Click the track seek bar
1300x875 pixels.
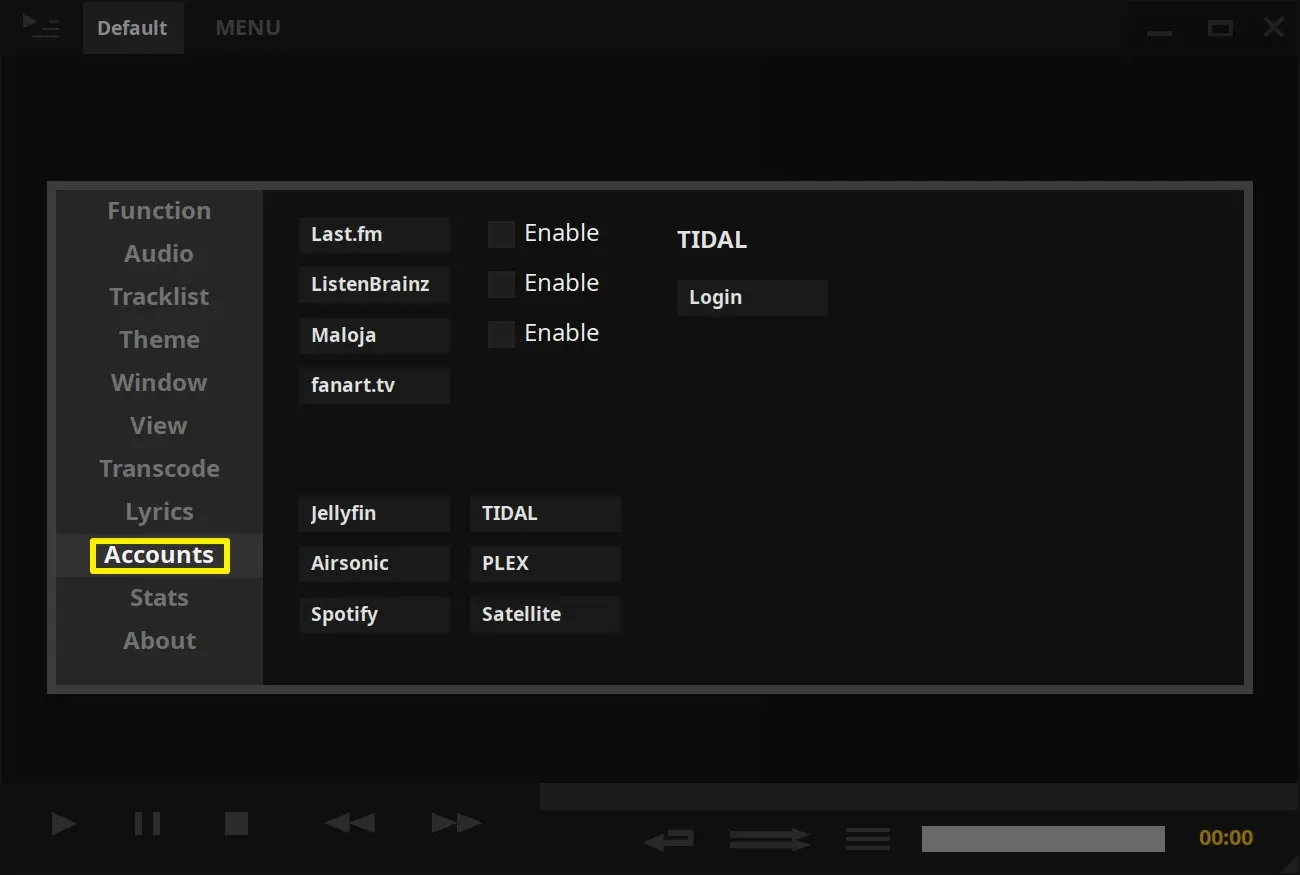pos(919,797)
